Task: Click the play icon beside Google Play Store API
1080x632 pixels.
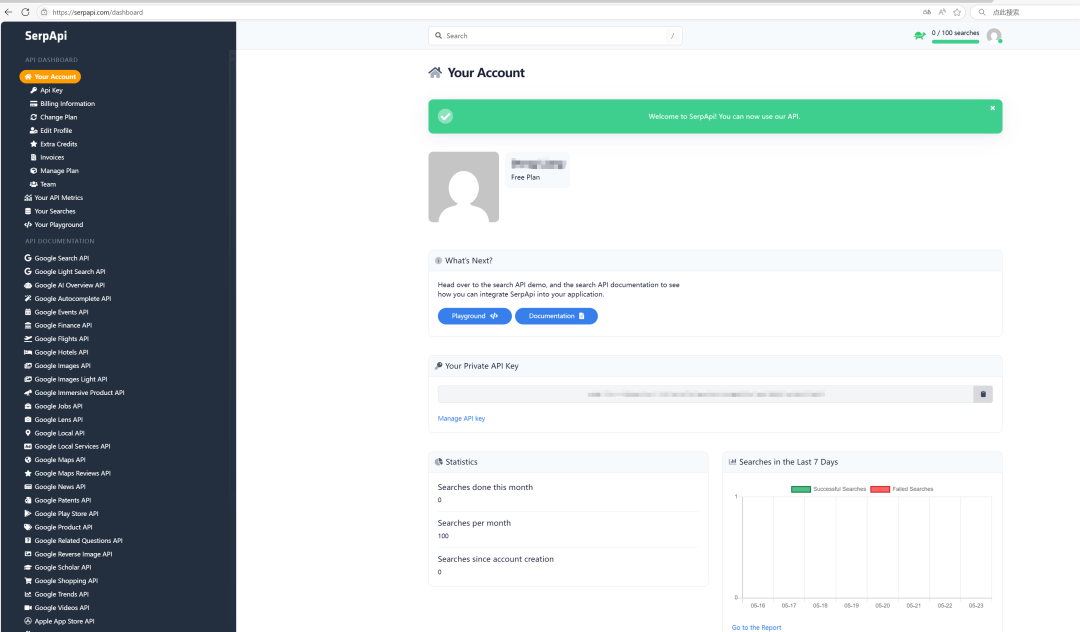Action: click(28, 514)
